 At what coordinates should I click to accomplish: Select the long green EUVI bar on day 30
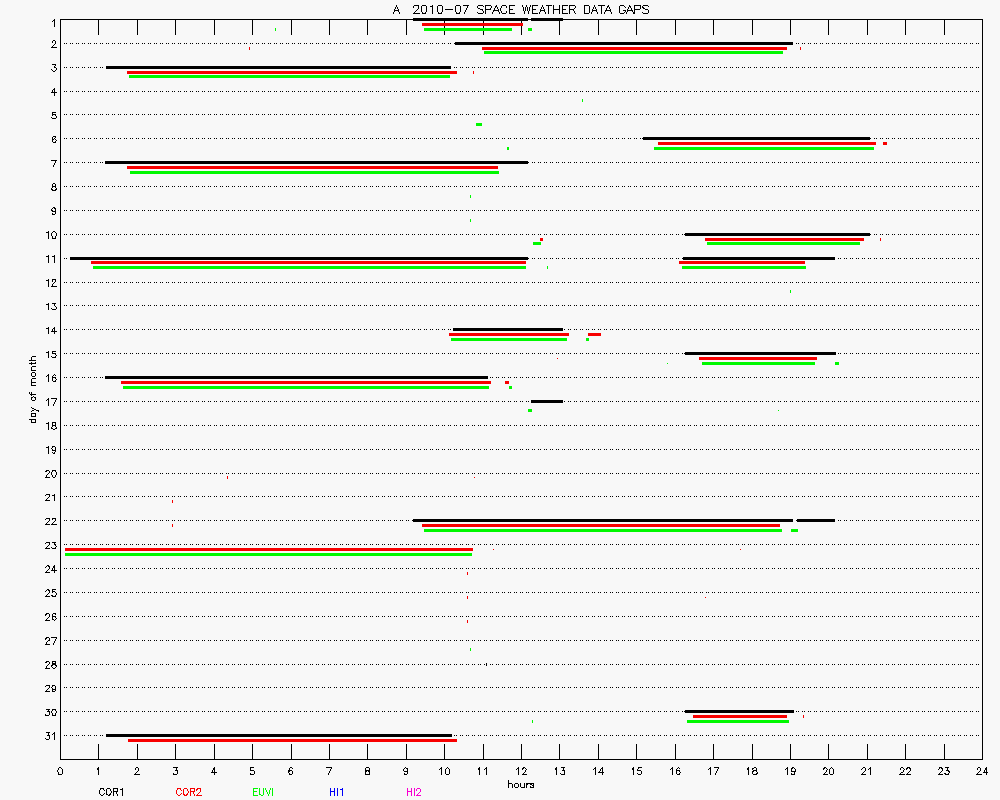coord(738,721)
